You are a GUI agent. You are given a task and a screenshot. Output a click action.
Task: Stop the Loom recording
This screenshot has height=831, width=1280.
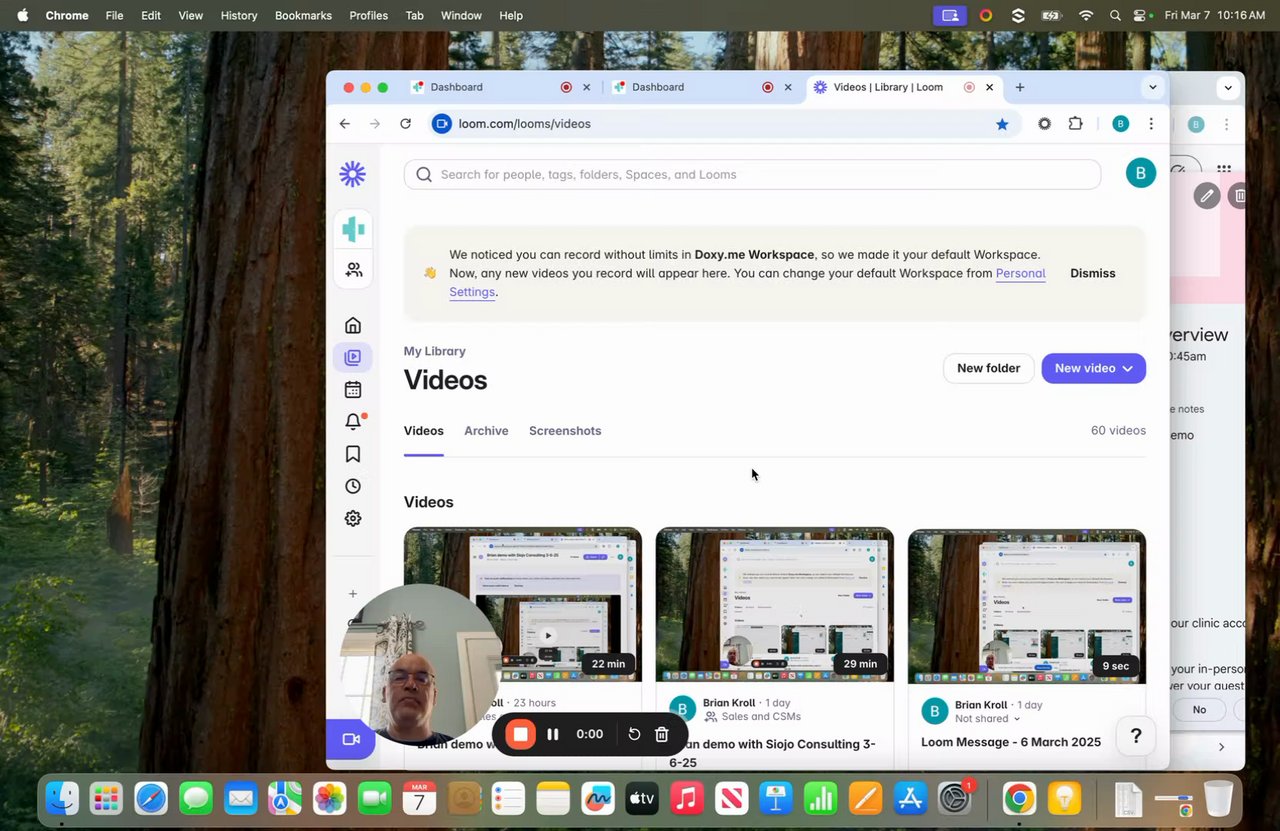tap(521, 734)
